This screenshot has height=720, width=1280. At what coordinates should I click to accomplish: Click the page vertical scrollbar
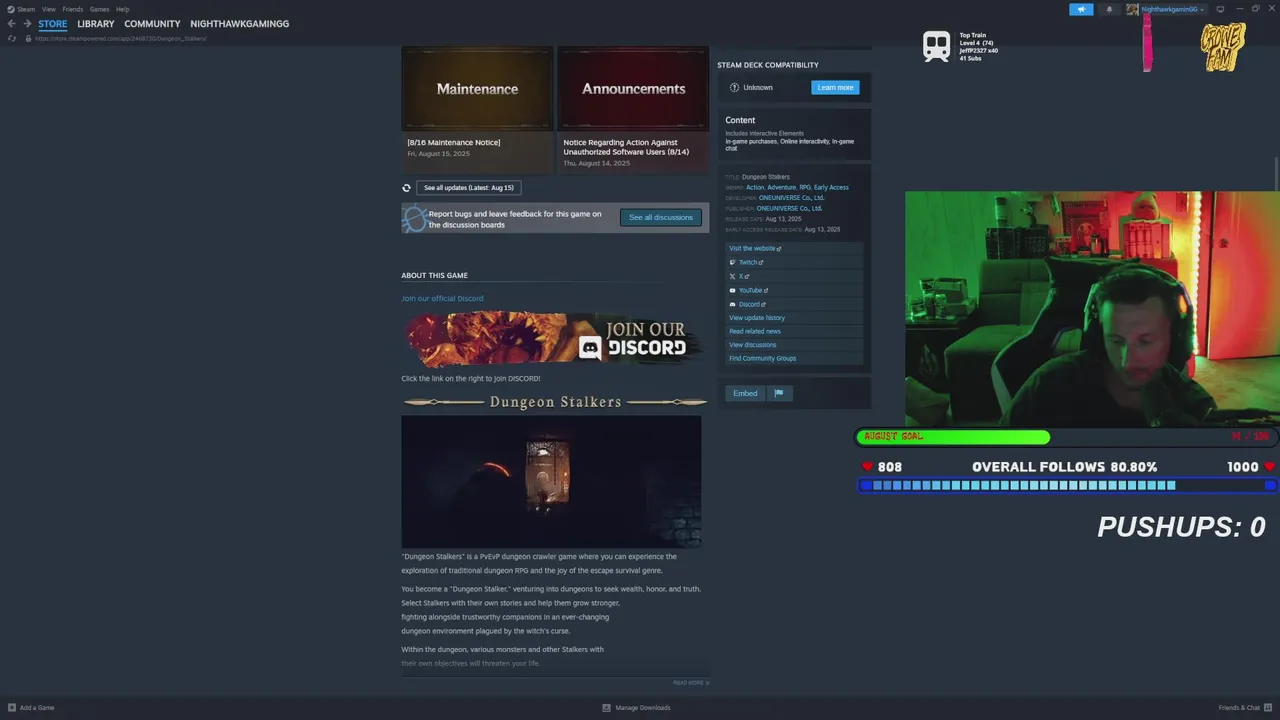[1276, 174]
